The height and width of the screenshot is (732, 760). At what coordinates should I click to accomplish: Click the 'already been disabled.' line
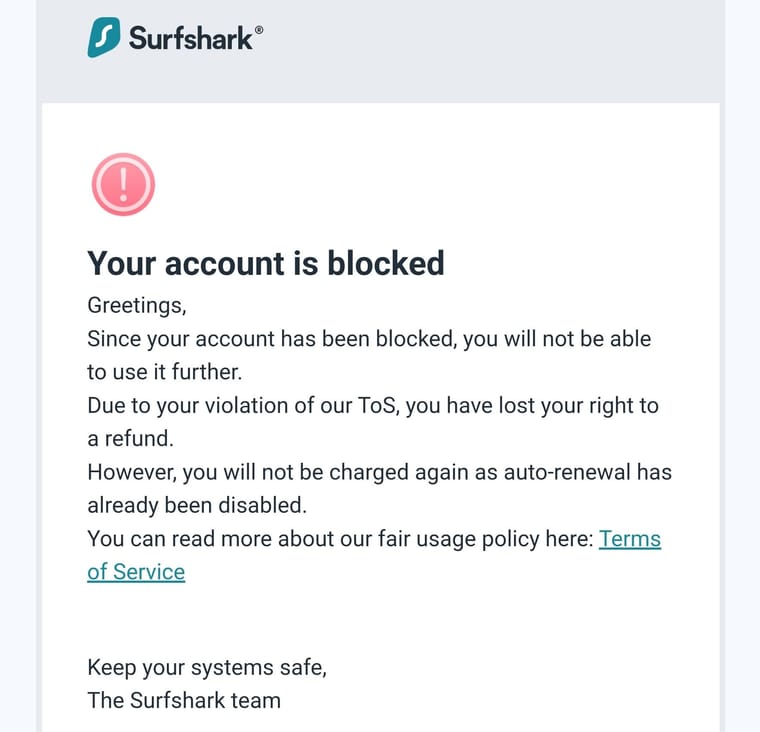click(x=197, y=505)
